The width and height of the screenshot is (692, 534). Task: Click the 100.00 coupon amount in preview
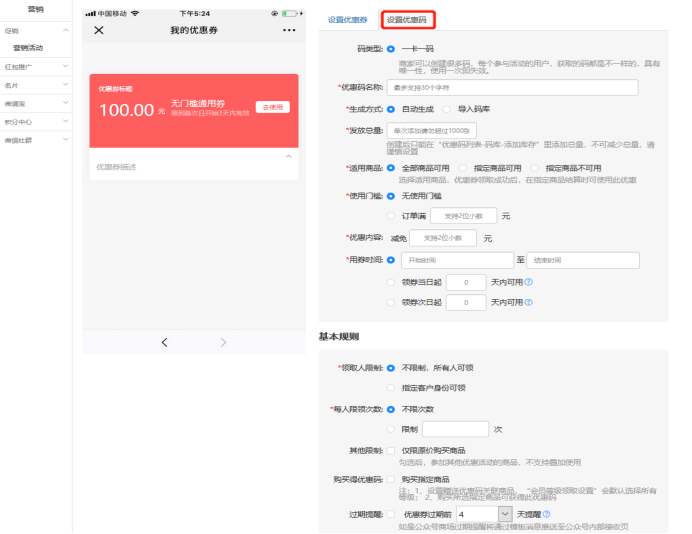point(127,110)
